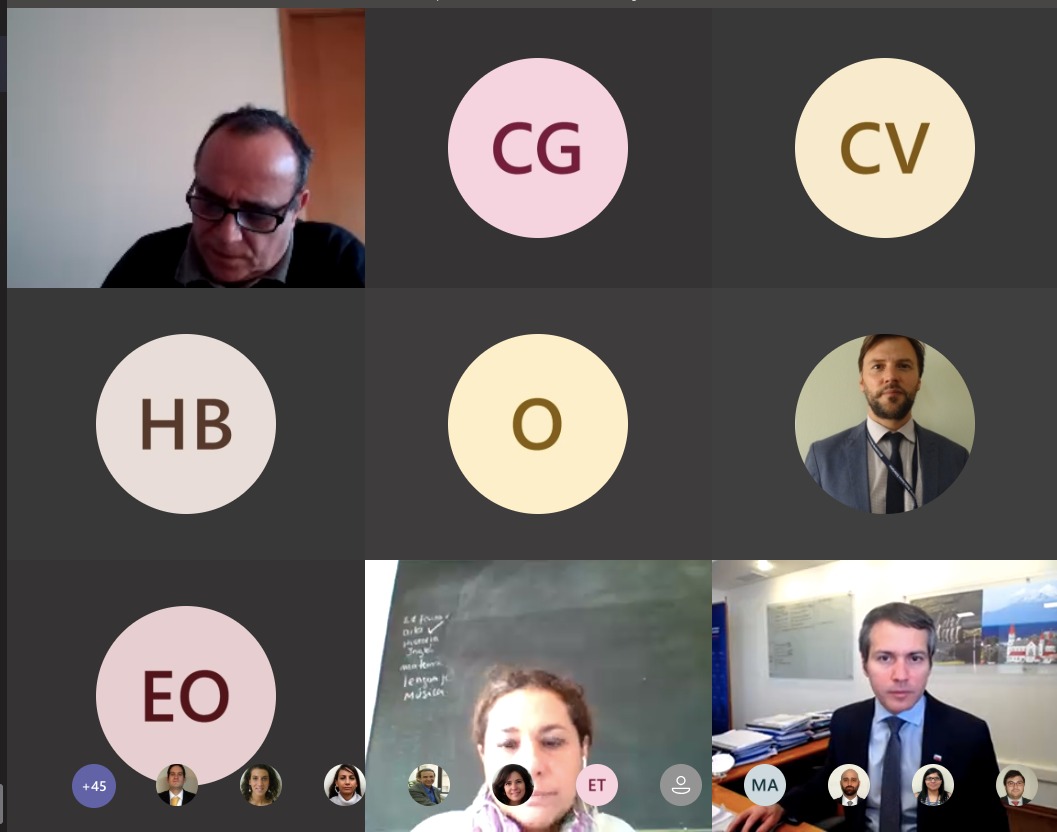Select video tile of man in office
The height and width of the screenshot is (832, 1057).
point(884,696)
